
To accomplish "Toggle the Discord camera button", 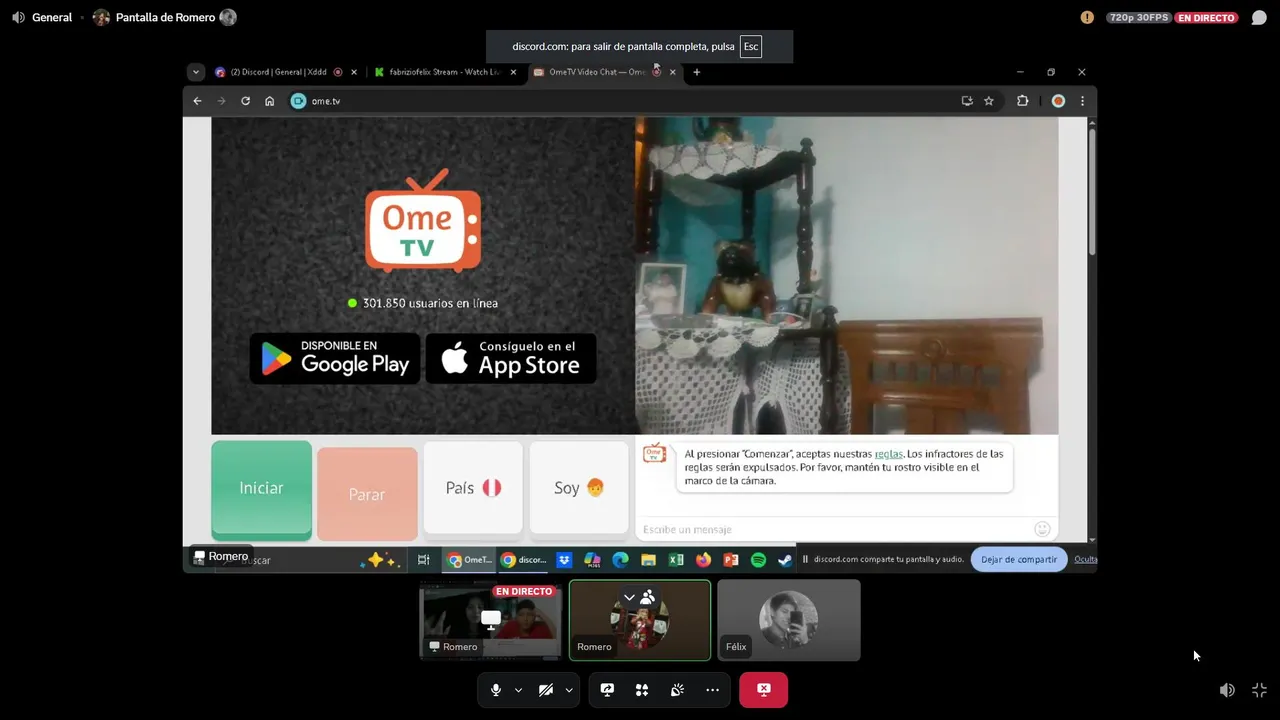I will pyautogui.click(x=546, y=690).
